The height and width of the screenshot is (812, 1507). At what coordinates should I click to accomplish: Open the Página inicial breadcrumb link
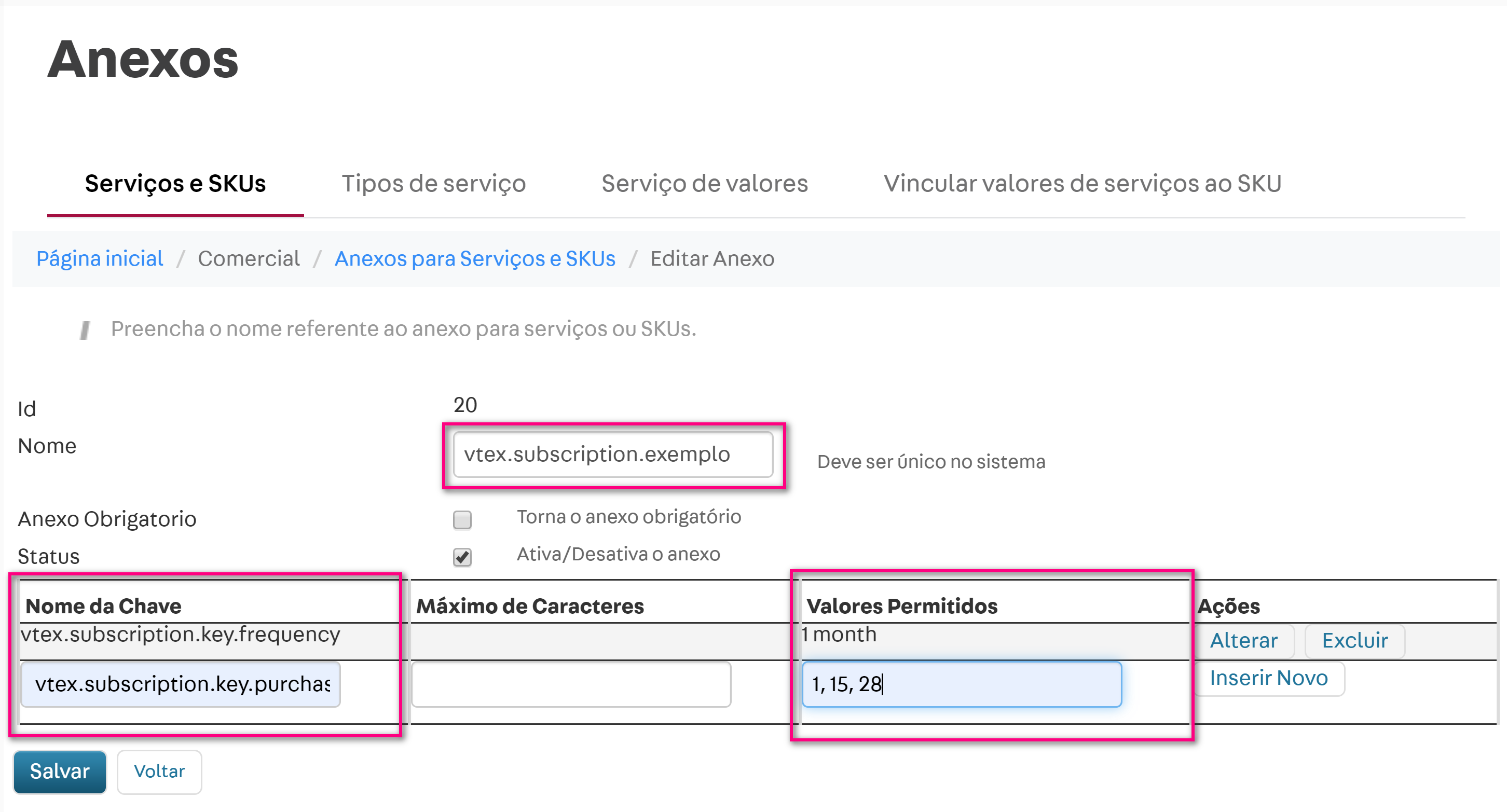tap(100, 258)
